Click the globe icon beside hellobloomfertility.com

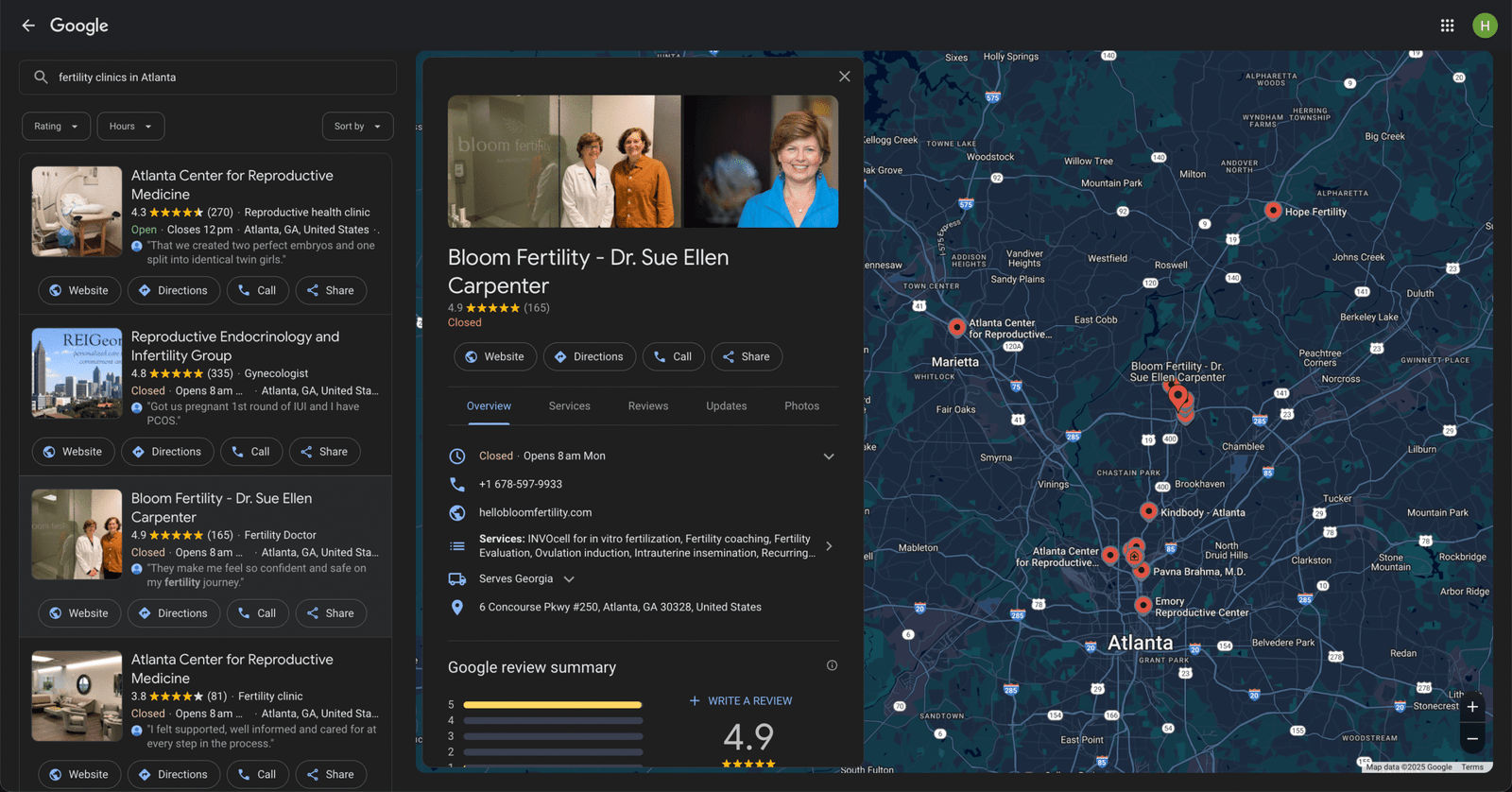pos(457,513)
